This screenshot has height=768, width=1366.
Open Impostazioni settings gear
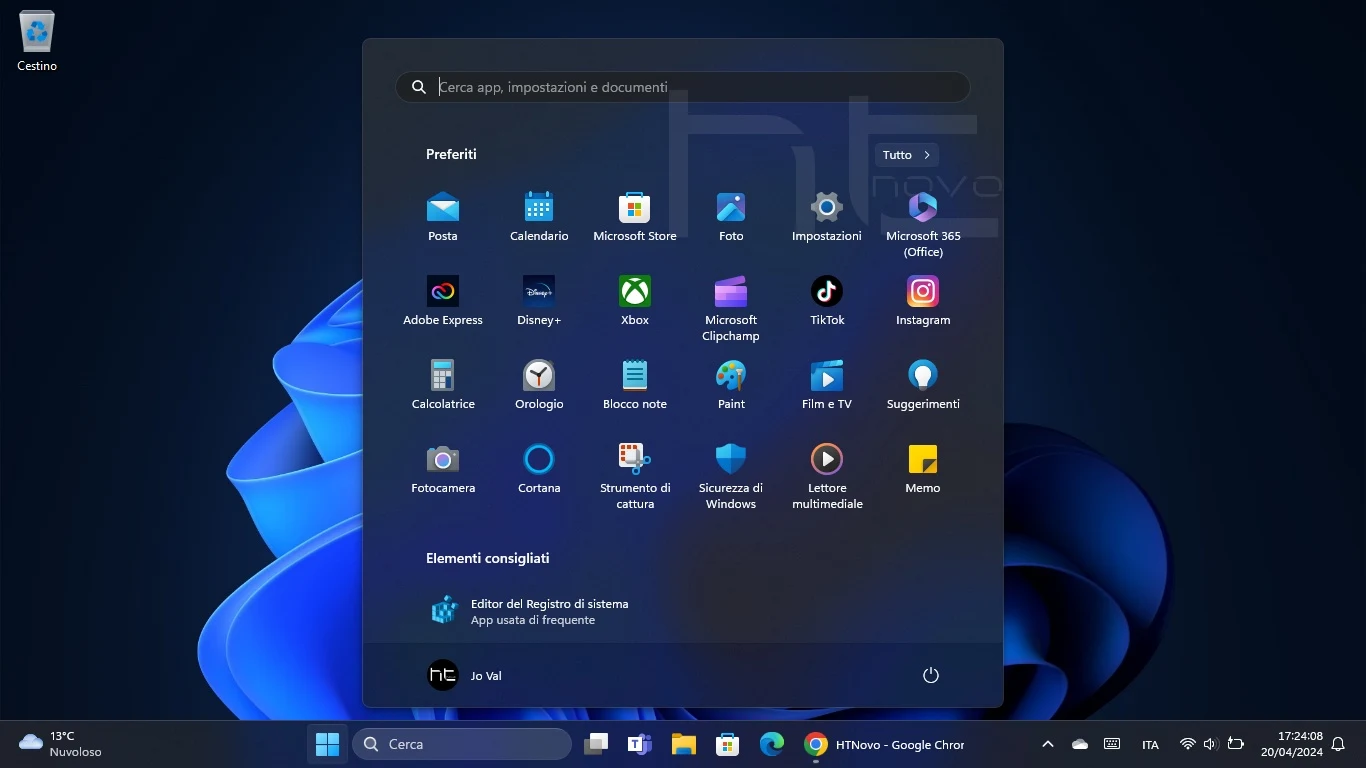click(827, 217)
